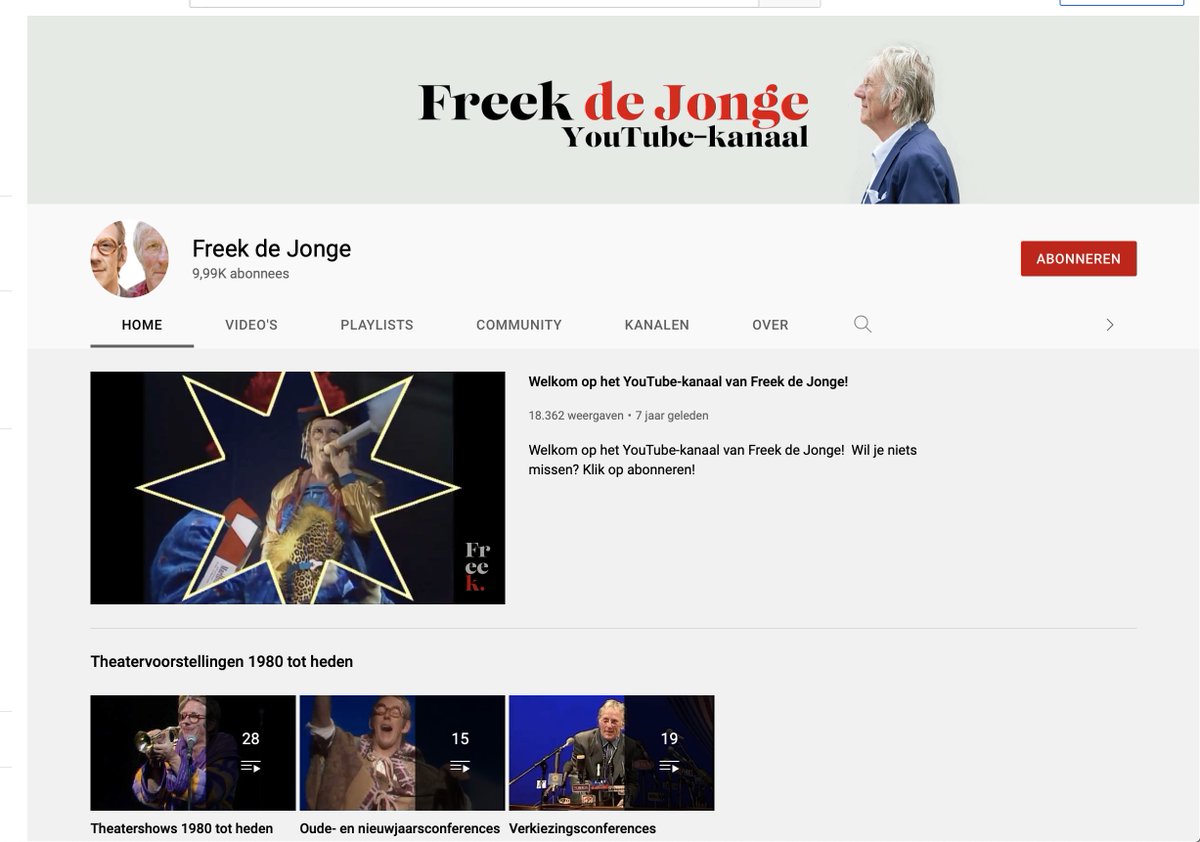The image size is (1200, 842).
Task: Switch to the Video's tab
Action: [x=251, y=325]
